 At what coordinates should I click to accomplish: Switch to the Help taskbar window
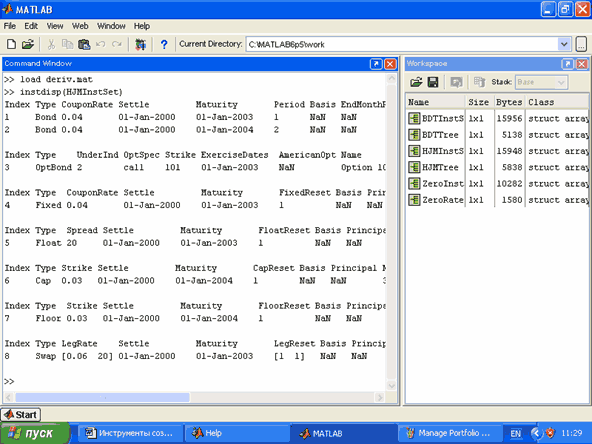coord(237,433)
